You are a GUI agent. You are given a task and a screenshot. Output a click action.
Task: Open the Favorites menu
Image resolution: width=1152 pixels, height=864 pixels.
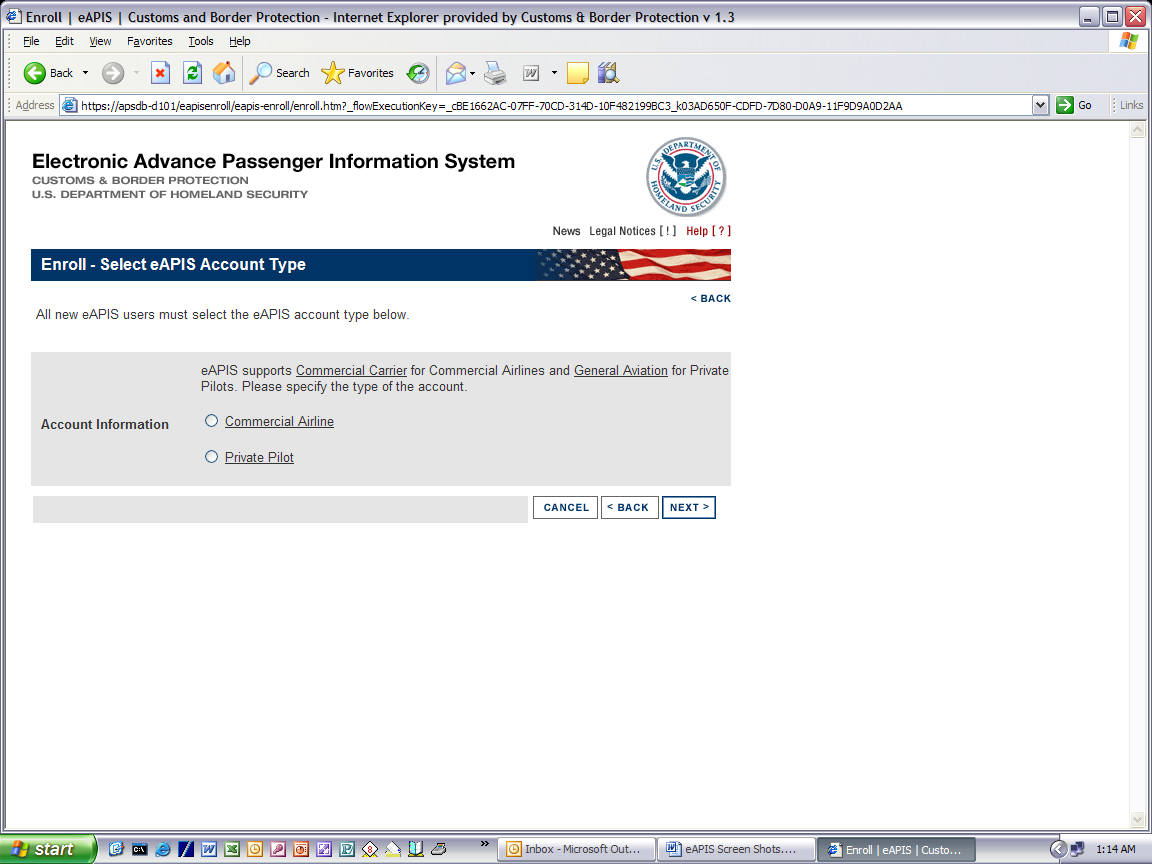[x=149, y=41]
